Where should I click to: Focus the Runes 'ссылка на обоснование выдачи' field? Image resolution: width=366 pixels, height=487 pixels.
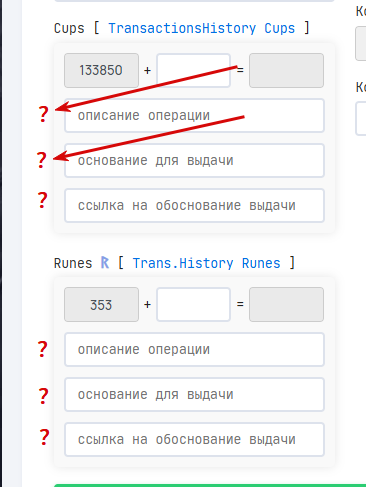click(194, 440)
